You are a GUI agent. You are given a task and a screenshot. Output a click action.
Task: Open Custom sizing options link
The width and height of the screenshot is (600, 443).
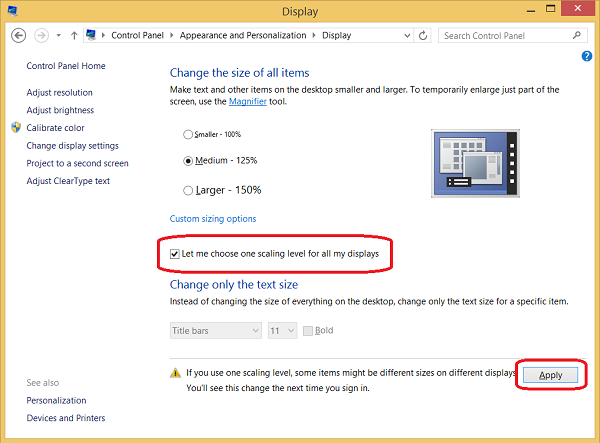(212, 218)
